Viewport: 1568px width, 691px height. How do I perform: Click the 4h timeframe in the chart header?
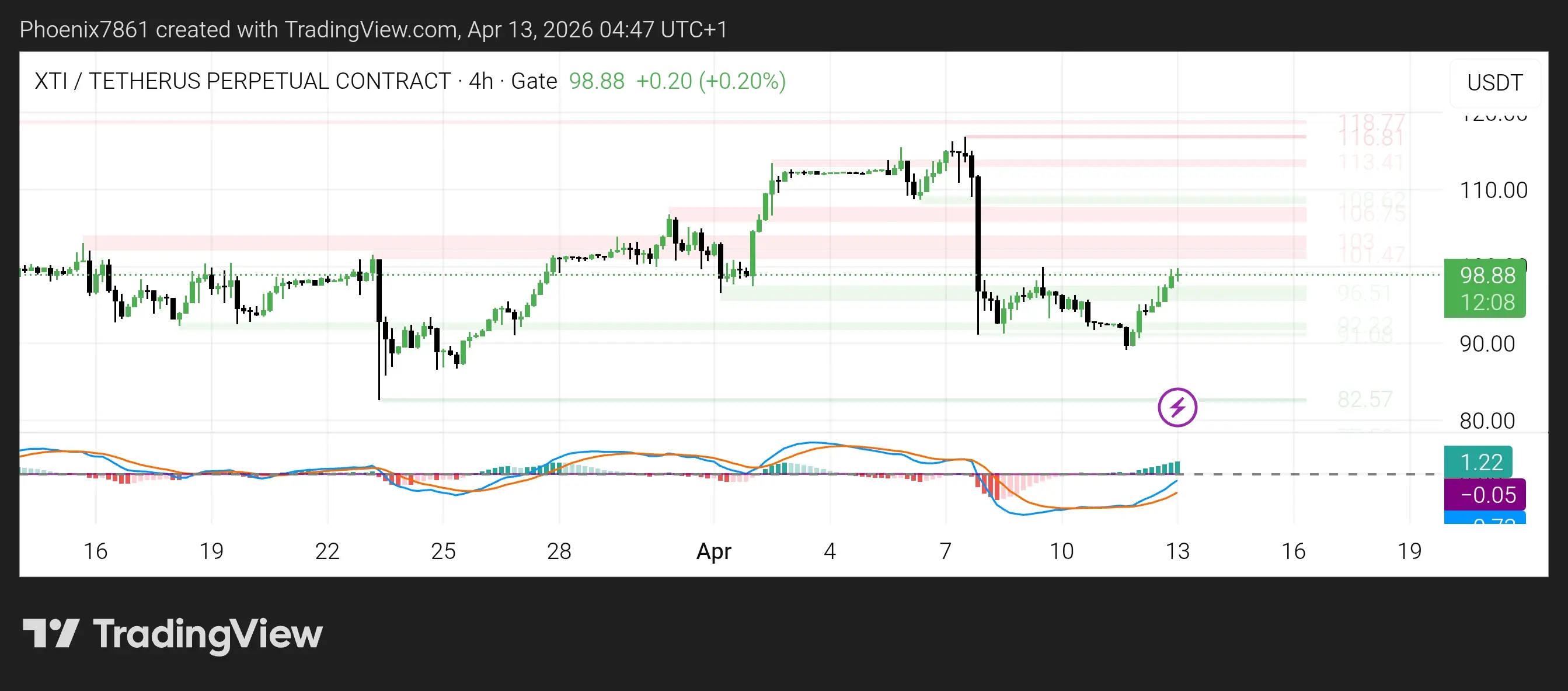click(481, 81)
